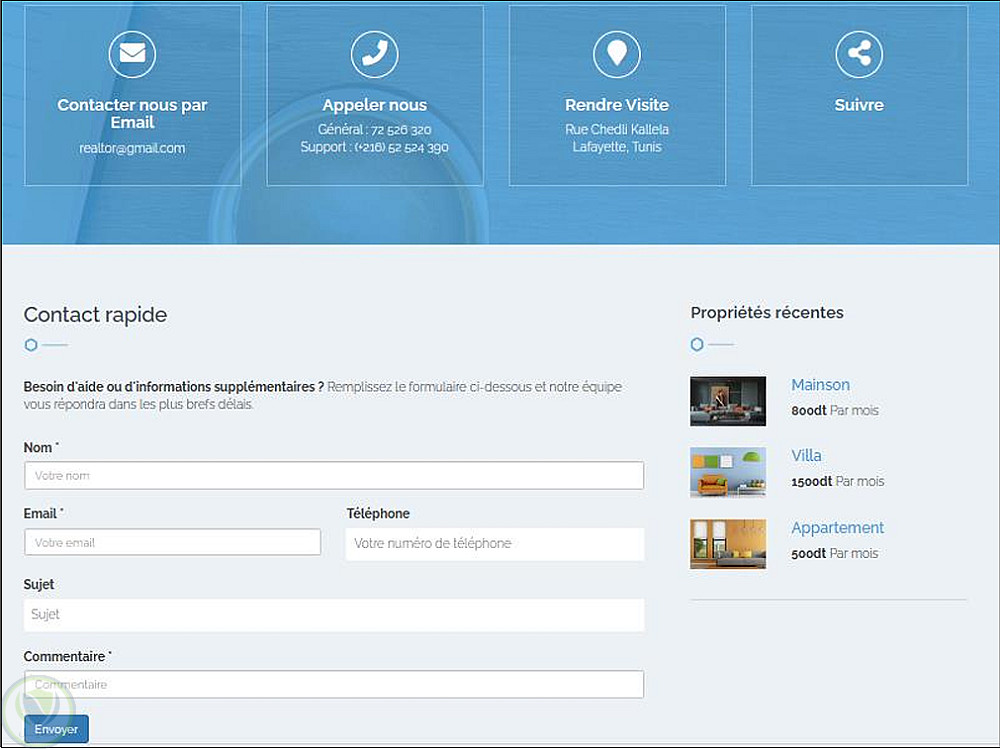Click the map pin location icon
Image resolution: width=1000 pixels, height=749 pixels.
pyautogui.click(x=617, y=54)
